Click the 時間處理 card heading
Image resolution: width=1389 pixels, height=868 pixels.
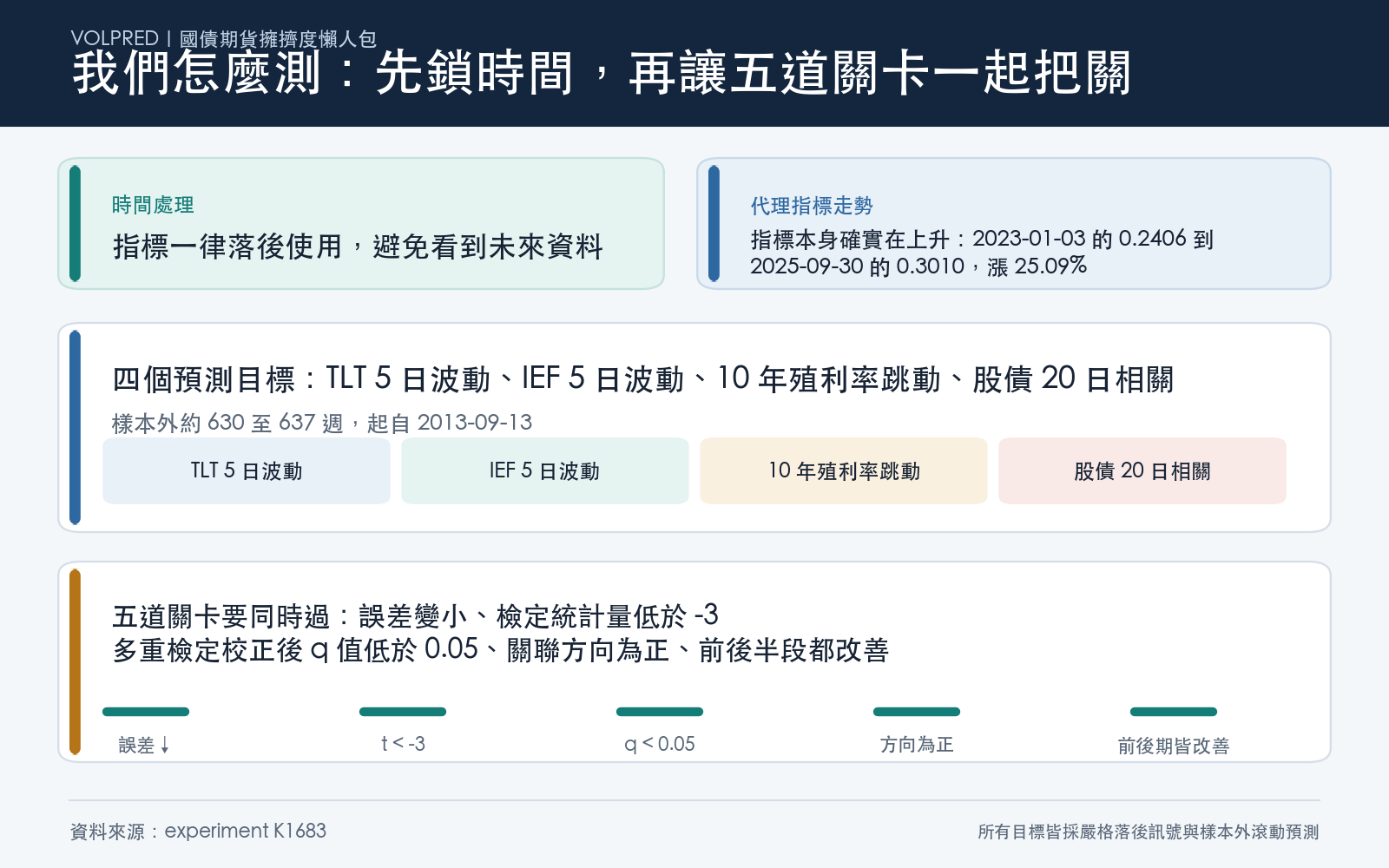click(x=153, y=205)
